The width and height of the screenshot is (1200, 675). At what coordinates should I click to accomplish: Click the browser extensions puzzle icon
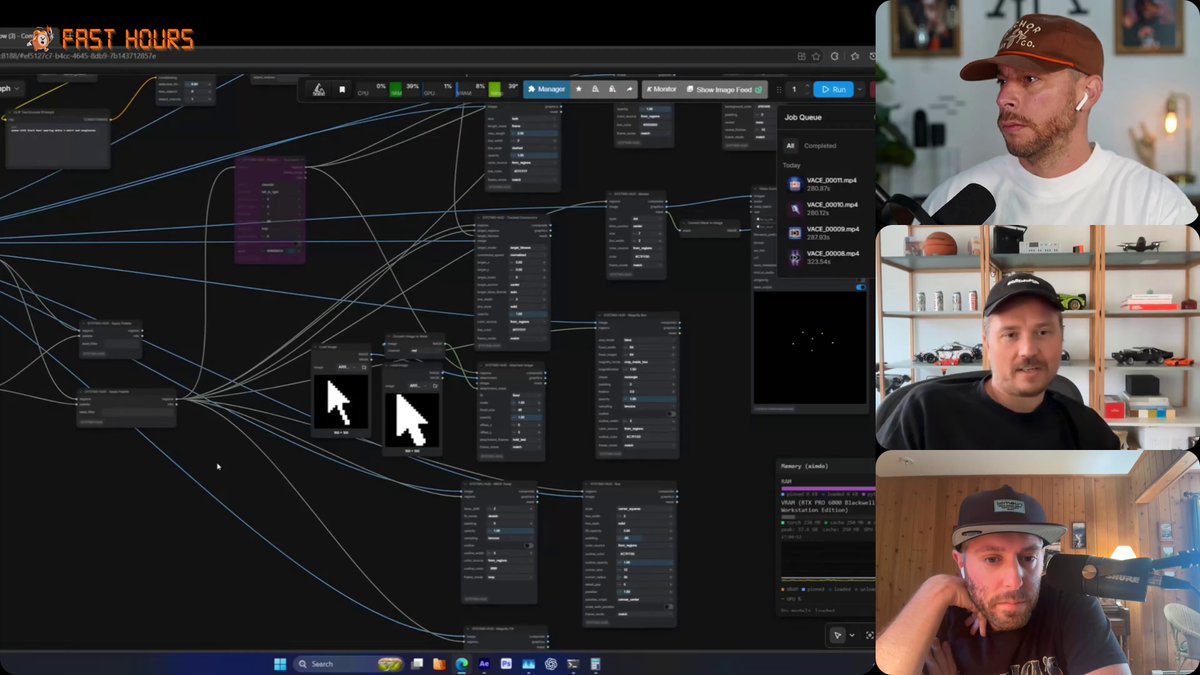[x=837, y=57]
